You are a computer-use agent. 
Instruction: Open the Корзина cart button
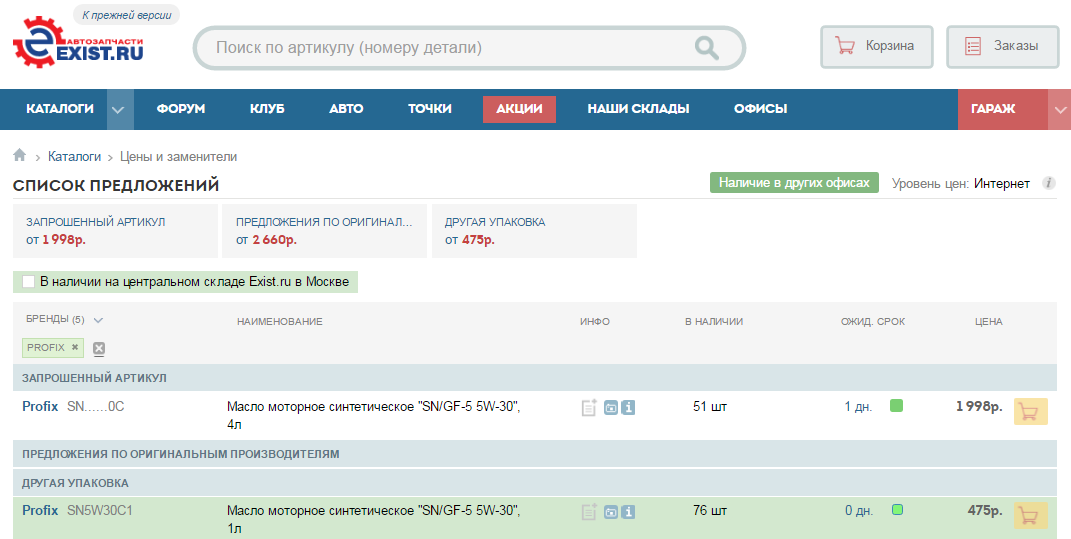coord(876,46)
